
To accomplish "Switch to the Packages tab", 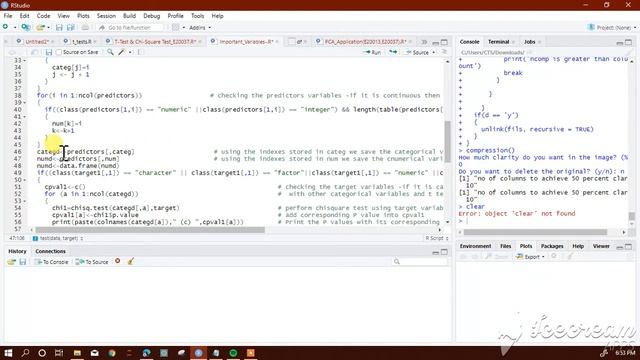I will [552, 246].
